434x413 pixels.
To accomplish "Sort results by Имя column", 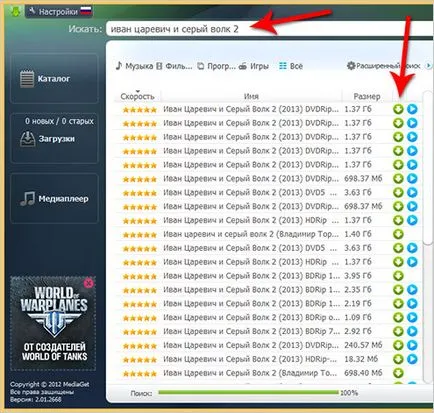I will coord(251,96).
